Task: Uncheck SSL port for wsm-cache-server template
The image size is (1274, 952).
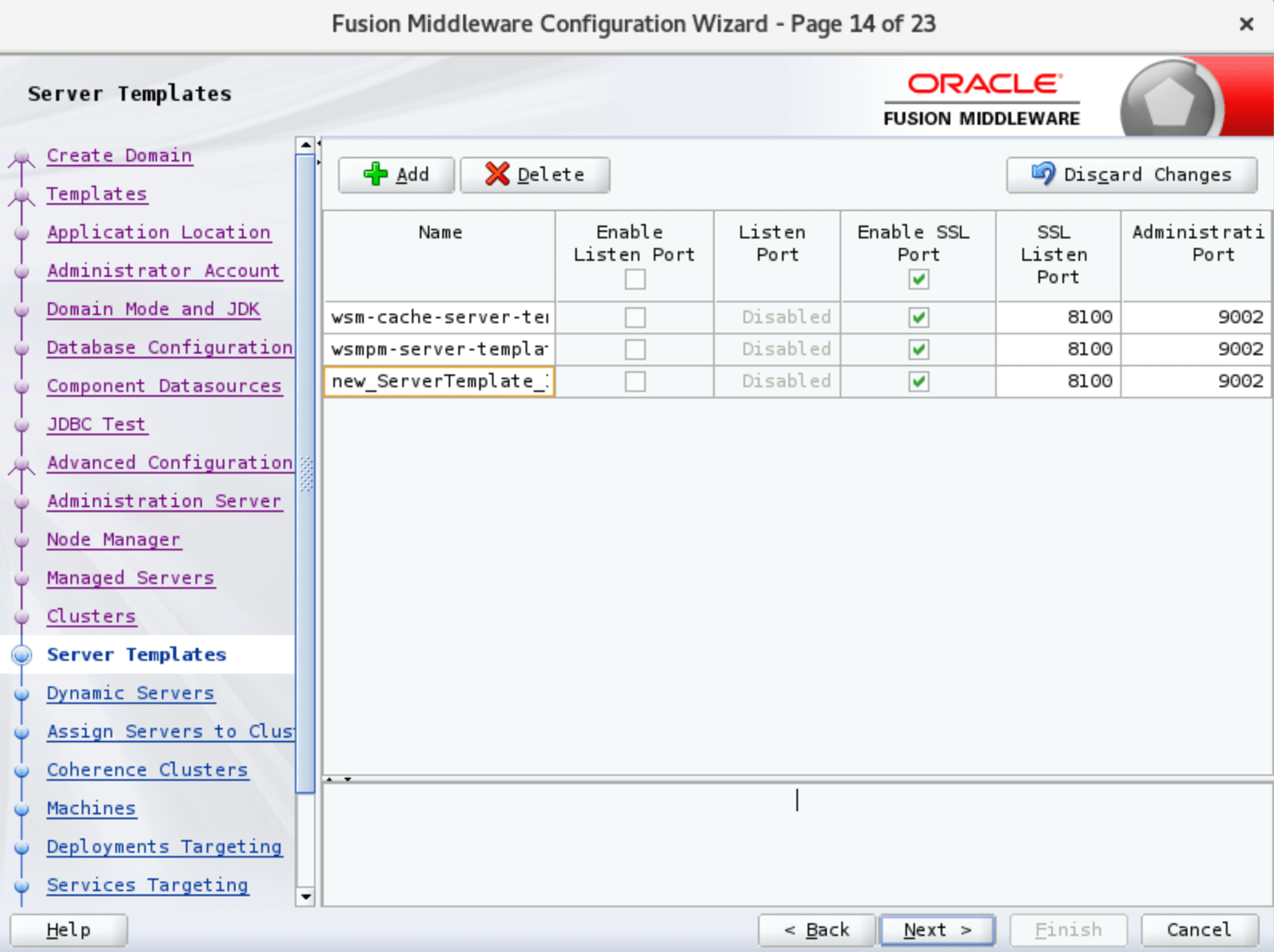Action: 919,318
